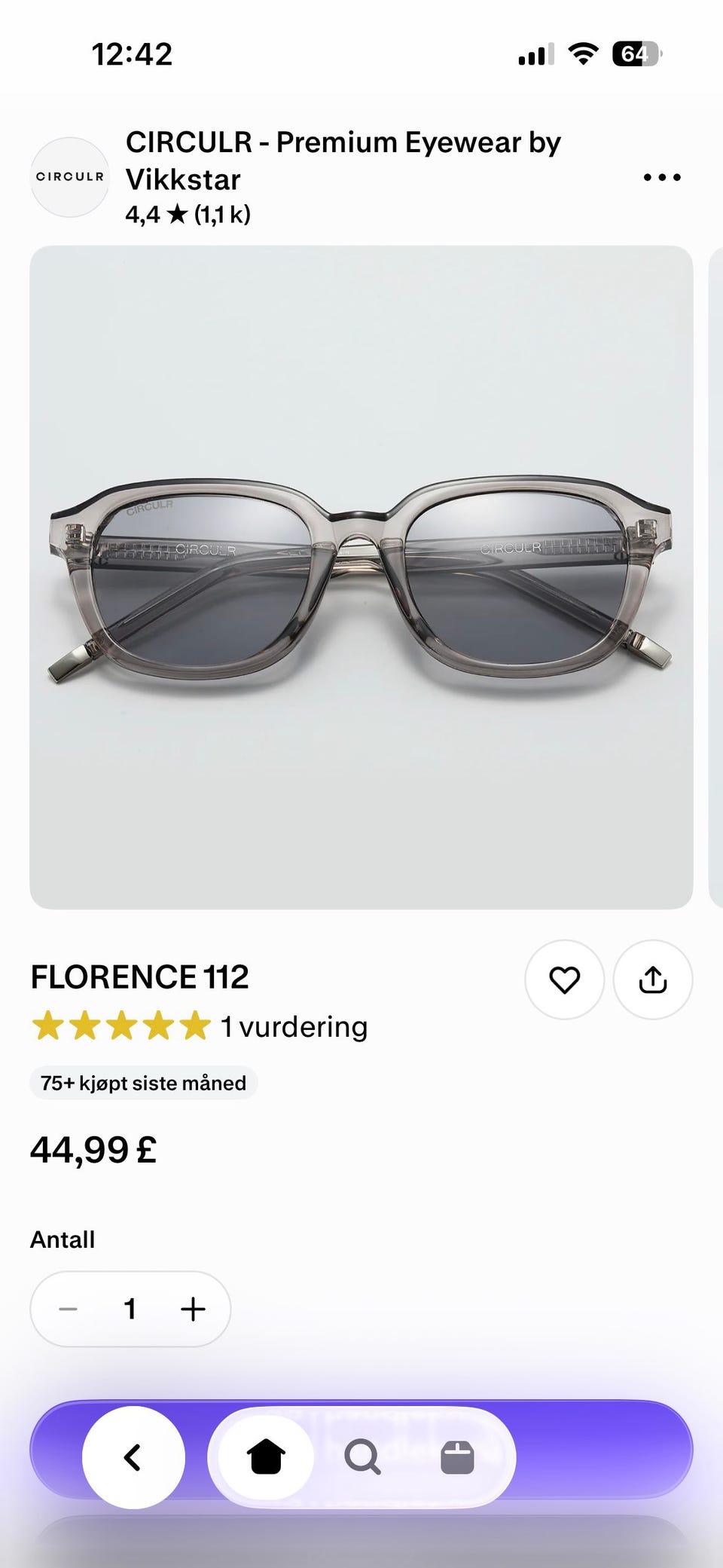Open CIRCULR Premium Eyewear by Vikkstar shop

(343, 160)
